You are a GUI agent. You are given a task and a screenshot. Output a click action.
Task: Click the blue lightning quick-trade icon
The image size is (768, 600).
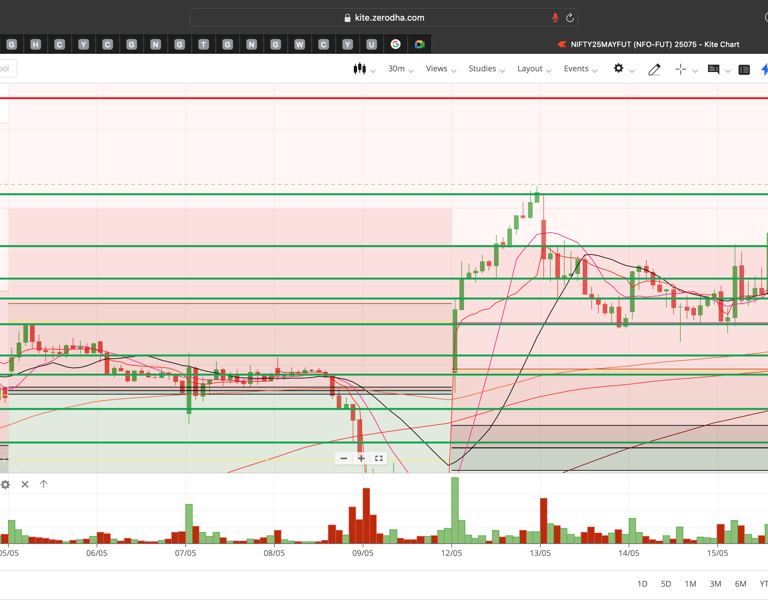pos(765,70)
